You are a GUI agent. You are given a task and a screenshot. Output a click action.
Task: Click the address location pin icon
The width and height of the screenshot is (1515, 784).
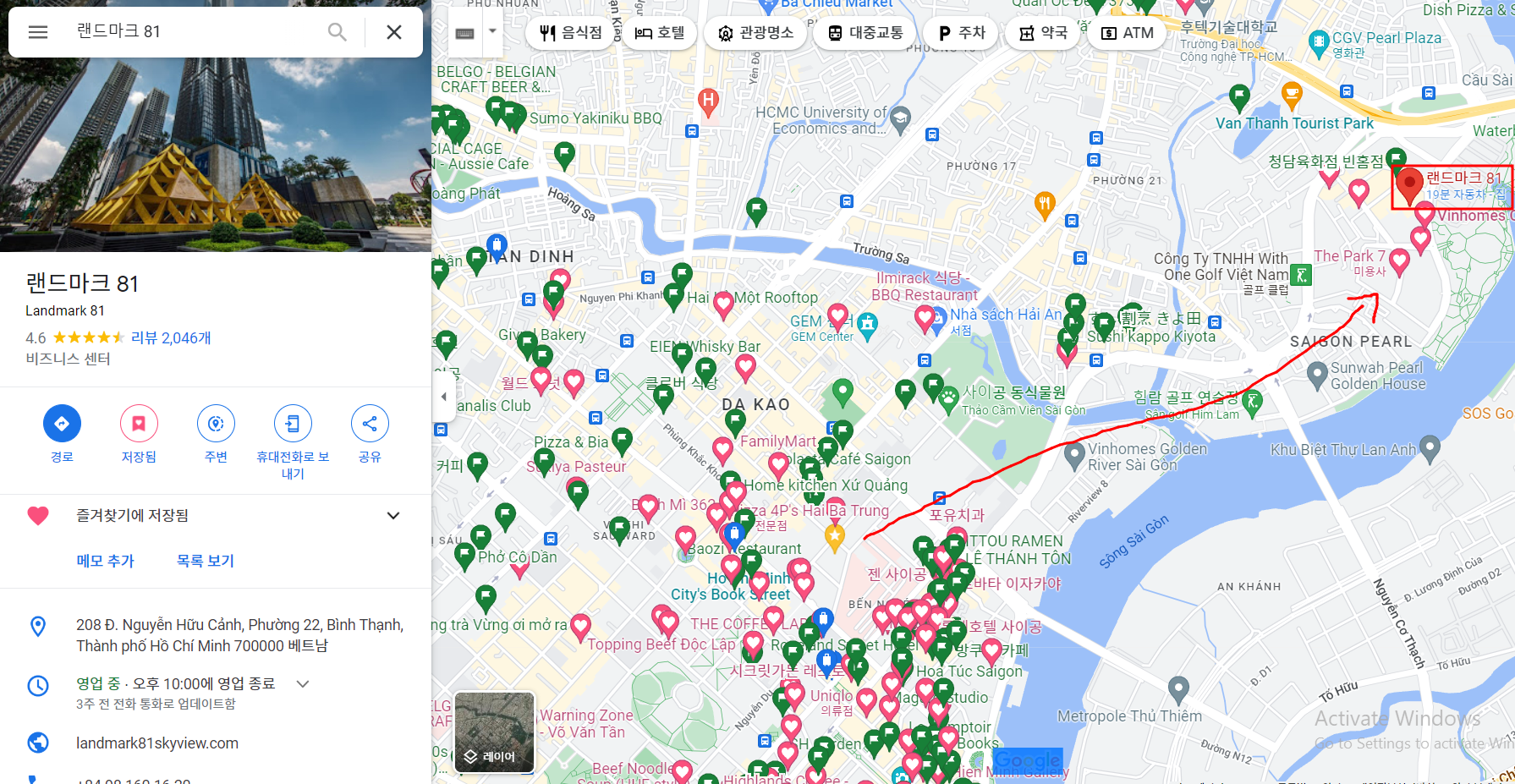click(38, 626)
